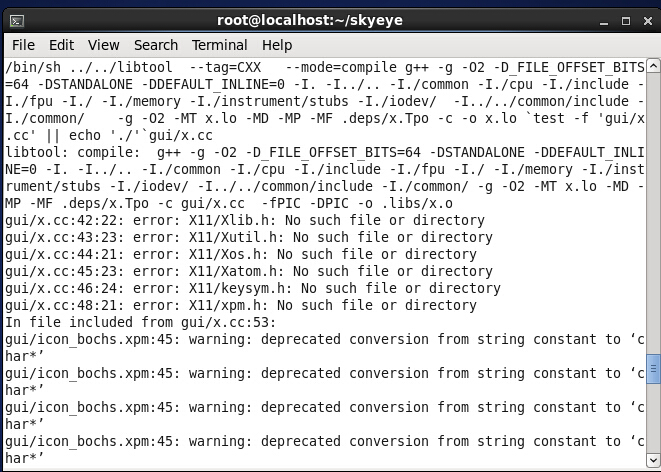The image size is (661, 472).
Task: Open the Edit menu
Action: 62,45
